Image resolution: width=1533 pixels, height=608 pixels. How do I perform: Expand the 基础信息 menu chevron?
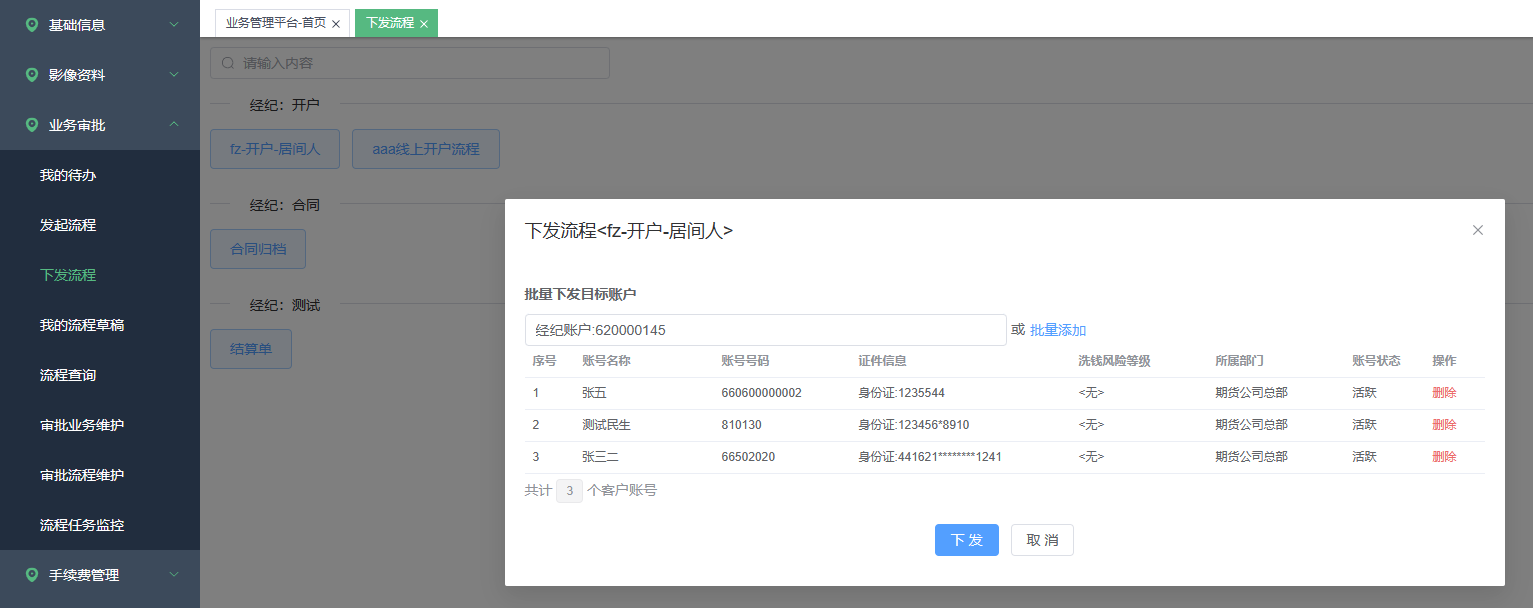[x=174, y=24]
